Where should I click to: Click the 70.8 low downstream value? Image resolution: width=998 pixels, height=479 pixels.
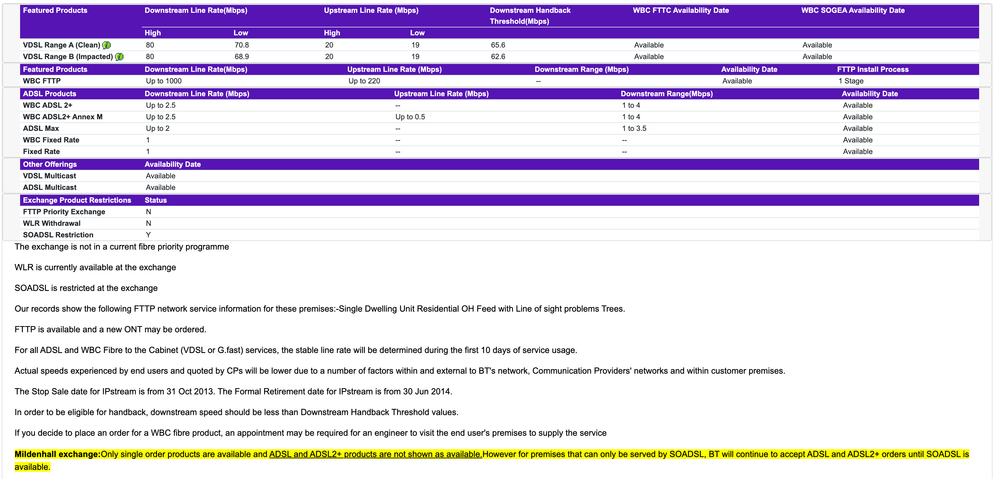[x=241, y=45]
